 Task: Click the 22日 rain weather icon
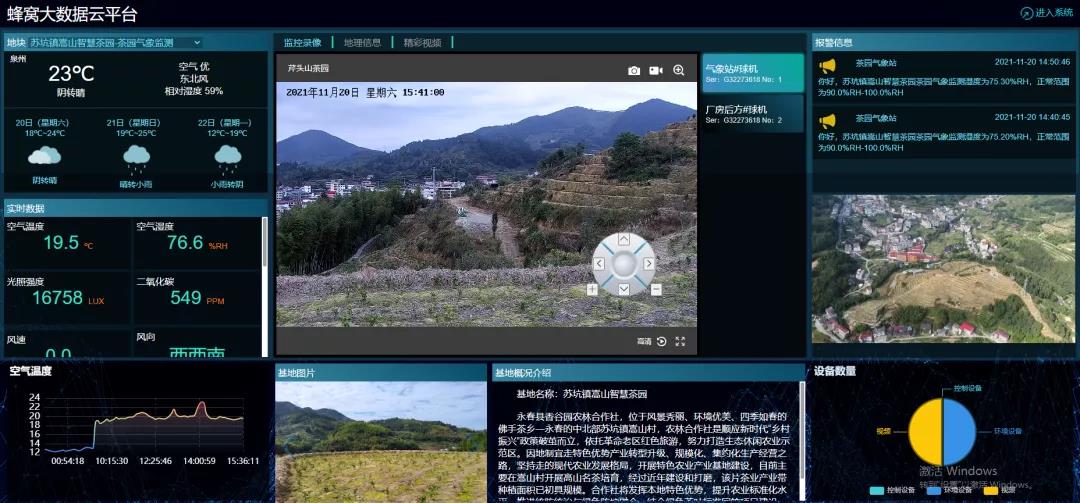[x=227, y=158]
